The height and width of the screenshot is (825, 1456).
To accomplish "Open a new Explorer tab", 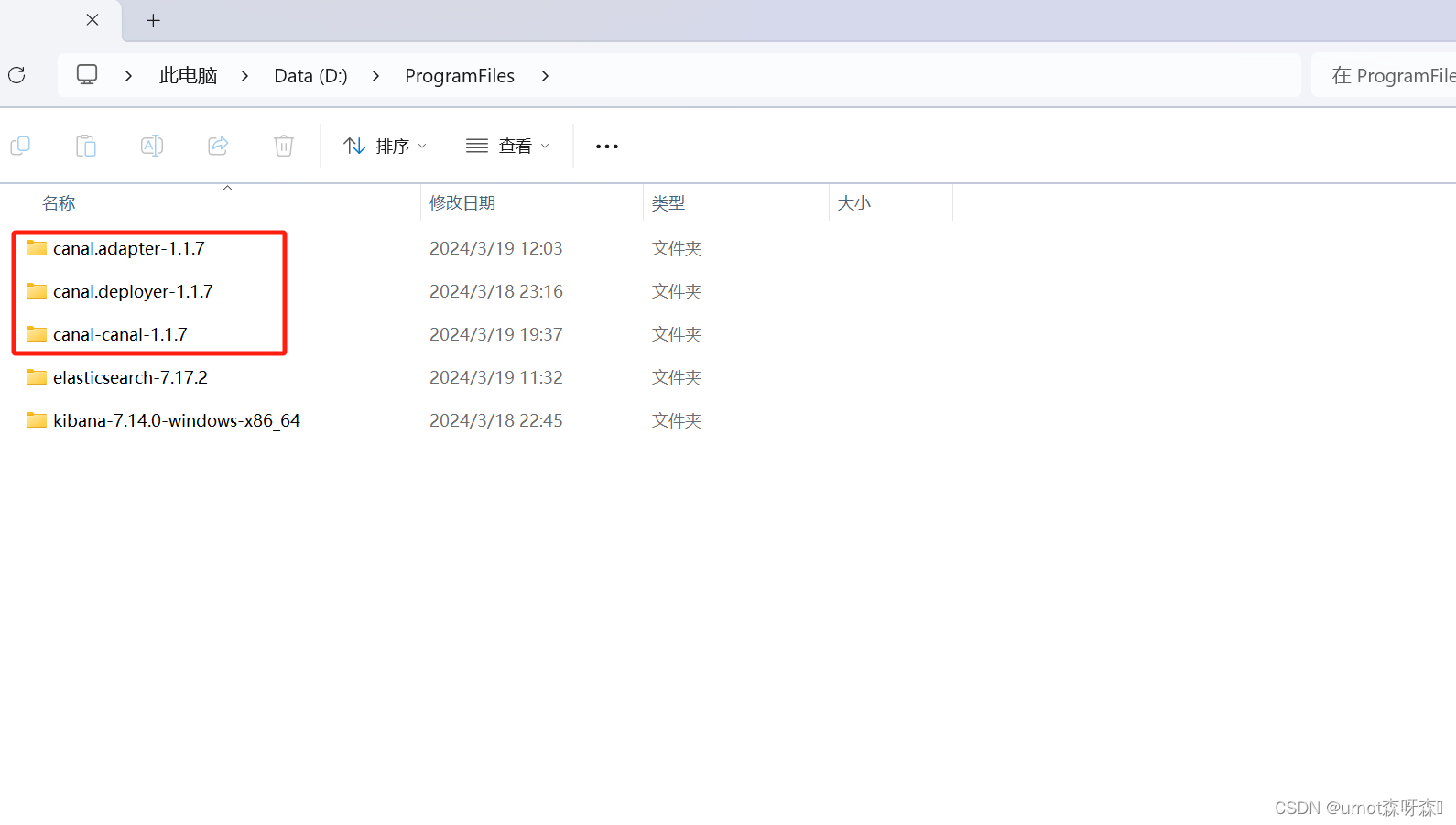I will (153, 20).
